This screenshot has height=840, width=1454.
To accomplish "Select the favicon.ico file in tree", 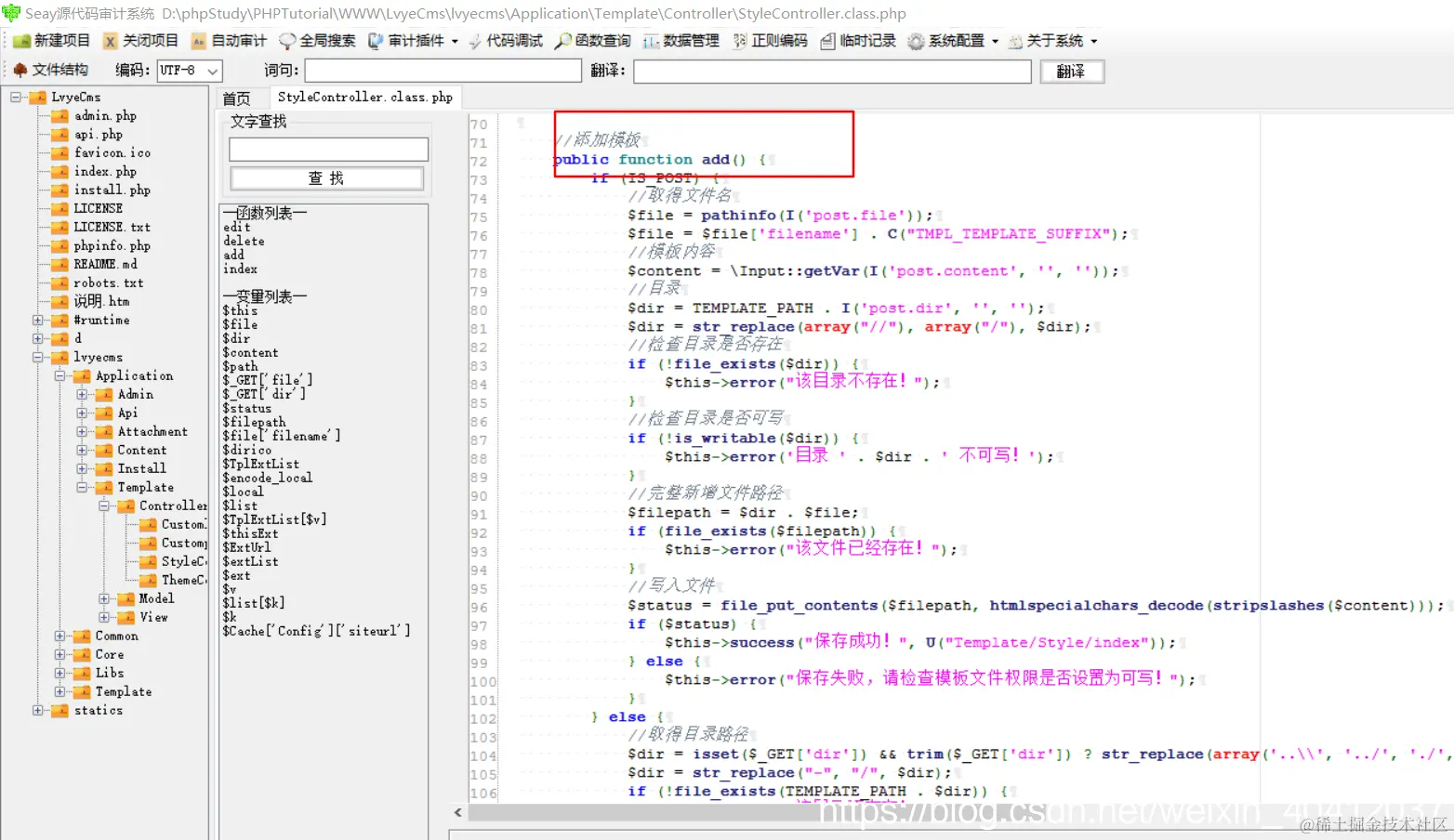I will (x=112, y=153).
